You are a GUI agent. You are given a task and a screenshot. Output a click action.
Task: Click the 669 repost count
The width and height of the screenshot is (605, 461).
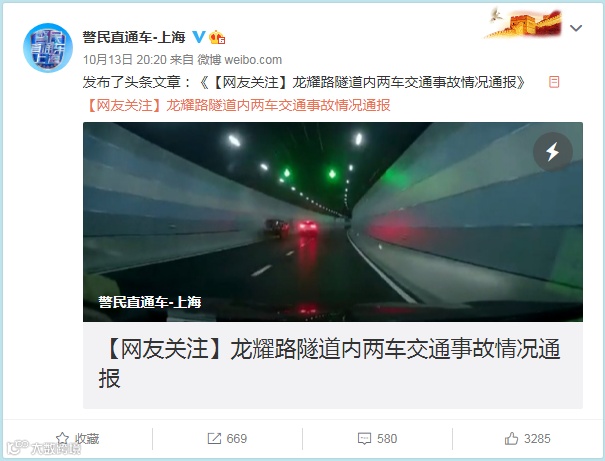pyautogui.click(x=237, y=439)
